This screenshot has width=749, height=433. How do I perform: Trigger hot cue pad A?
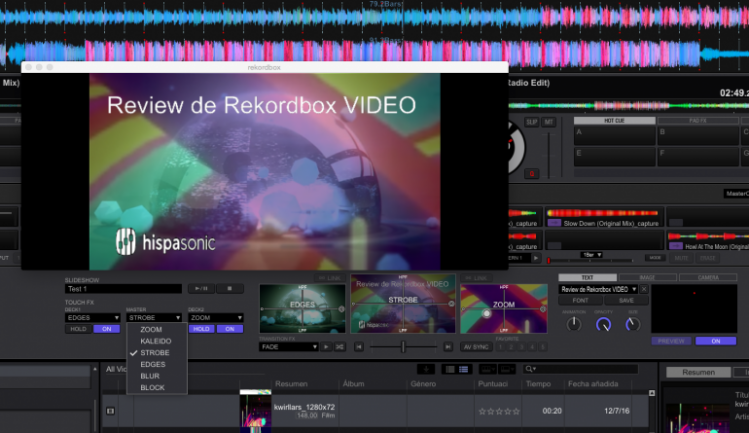[x=614, y=136]
